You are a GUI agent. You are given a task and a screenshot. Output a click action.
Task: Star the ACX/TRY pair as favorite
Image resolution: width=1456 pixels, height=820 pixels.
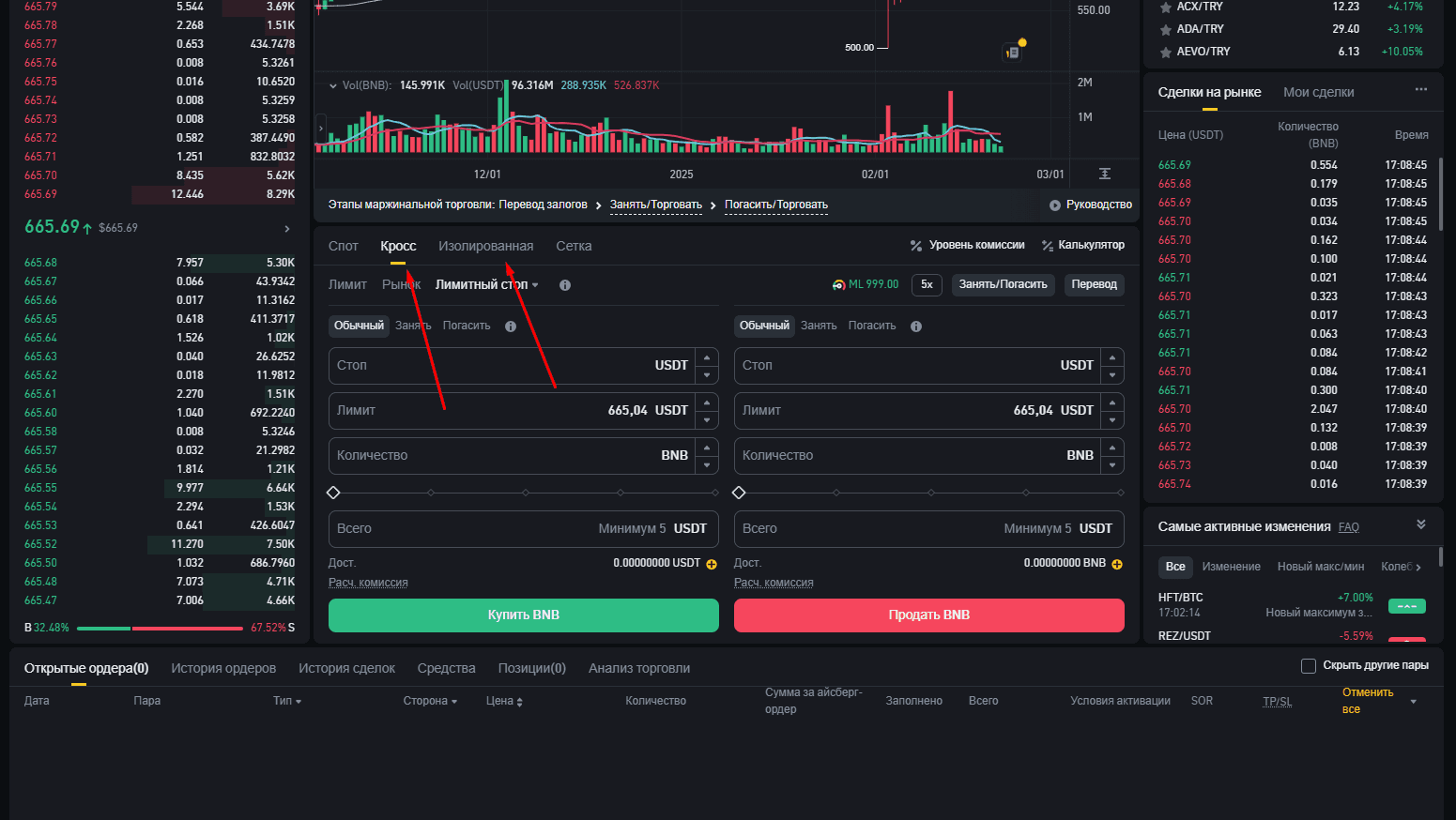tap(1165, 8)
